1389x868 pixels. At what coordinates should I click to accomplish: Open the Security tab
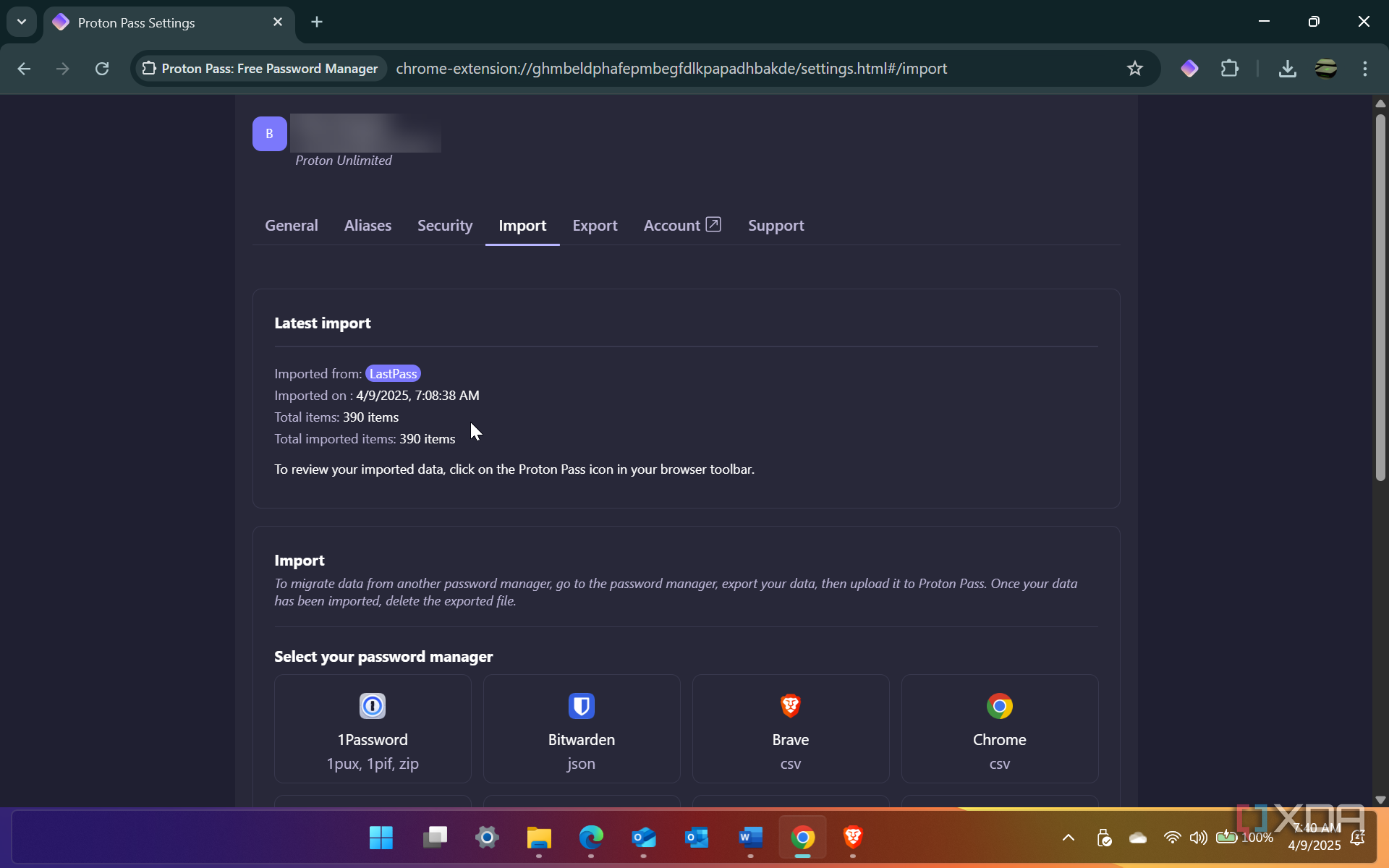[445, 226]
